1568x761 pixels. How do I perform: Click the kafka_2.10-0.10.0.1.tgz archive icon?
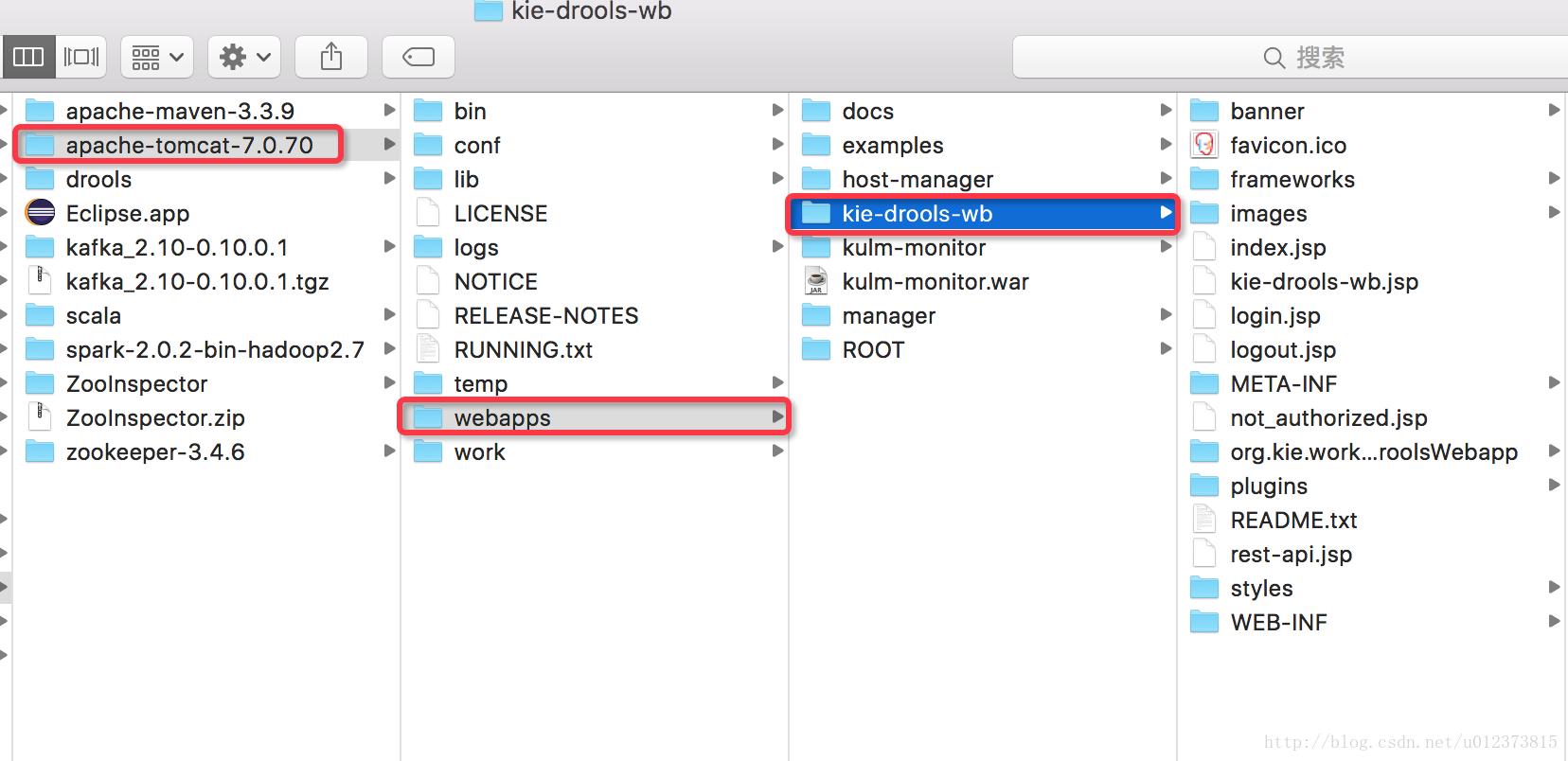point(40,281)
